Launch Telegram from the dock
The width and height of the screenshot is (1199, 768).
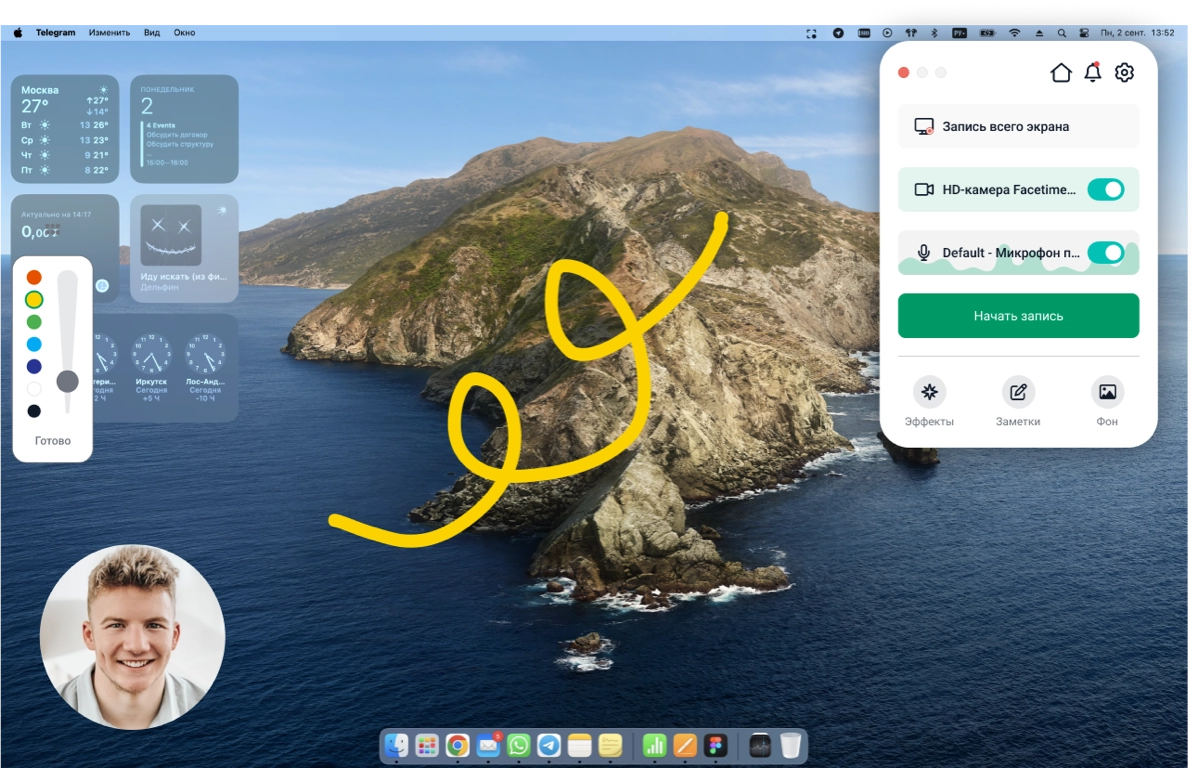[549, 745]
